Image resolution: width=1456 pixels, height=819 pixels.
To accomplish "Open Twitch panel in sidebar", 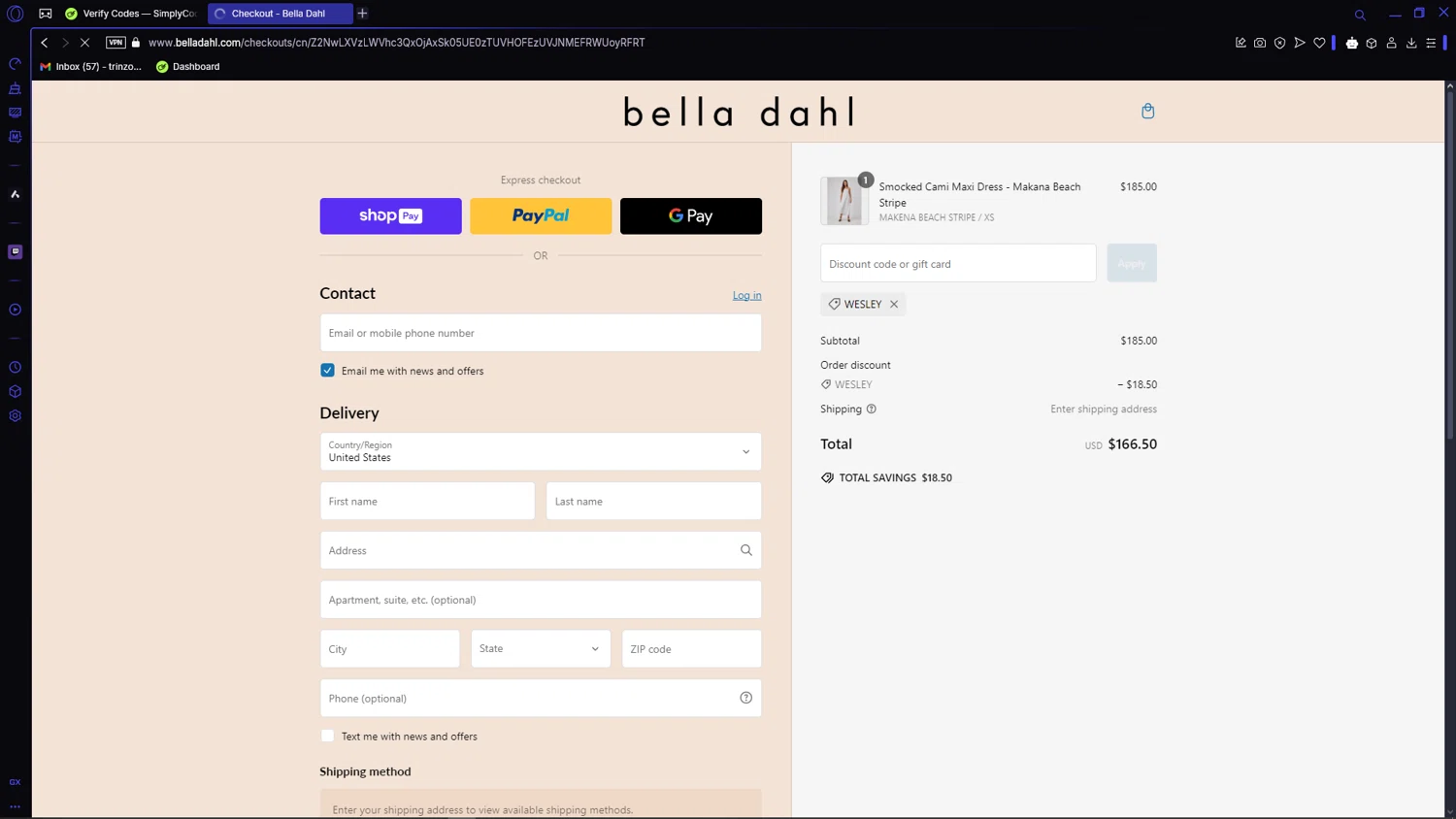I will point(15,251).
